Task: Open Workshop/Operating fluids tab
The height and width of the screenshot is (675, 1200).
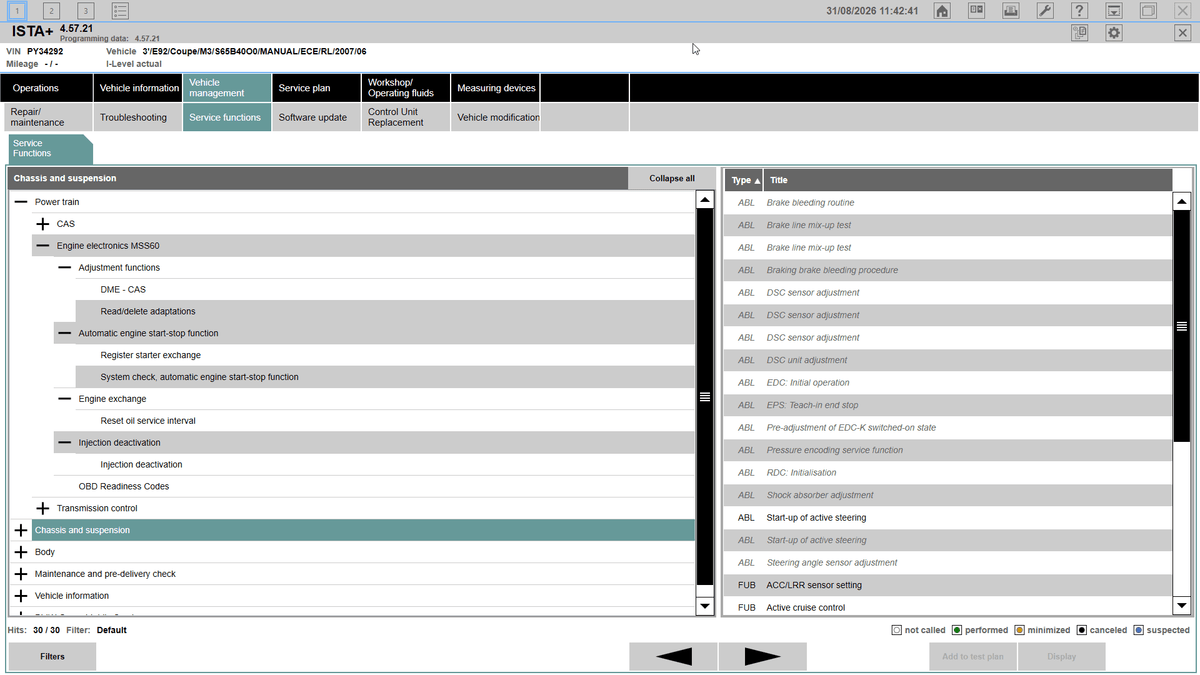Action: pyautogui.click(x=405, y=88)
